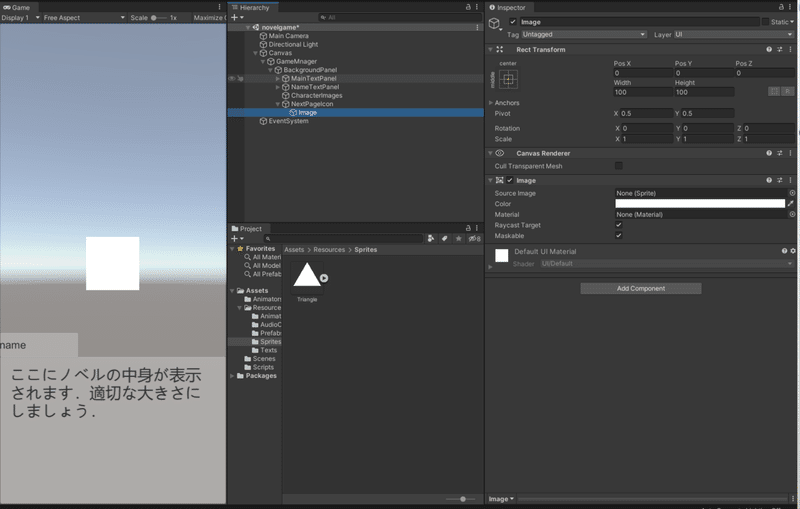Open the Display 1 dropdown
The width and height of the screenshot is (800, 509).
coord(20,17)
